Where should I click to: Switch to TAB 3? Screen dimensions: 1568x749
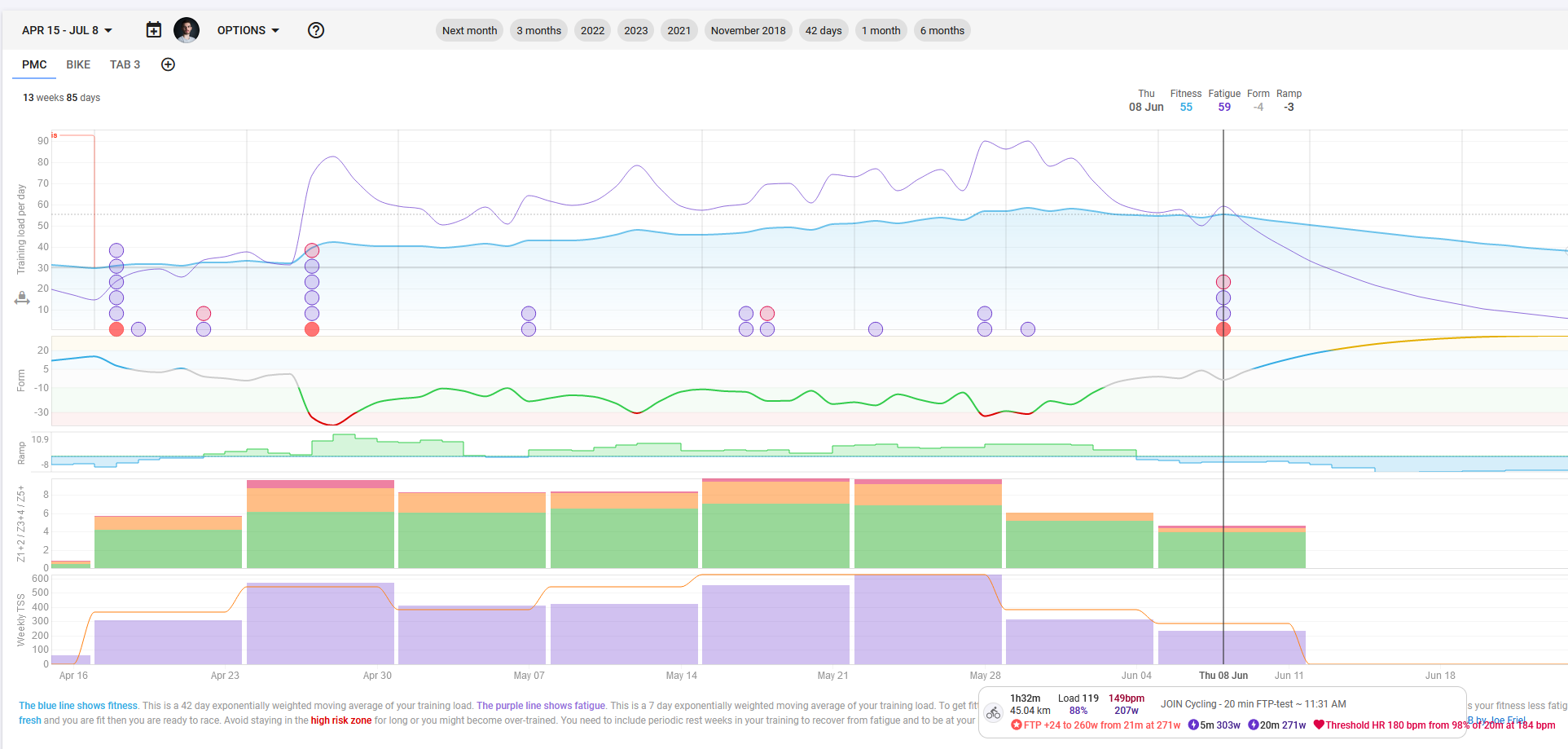(125, 64)
